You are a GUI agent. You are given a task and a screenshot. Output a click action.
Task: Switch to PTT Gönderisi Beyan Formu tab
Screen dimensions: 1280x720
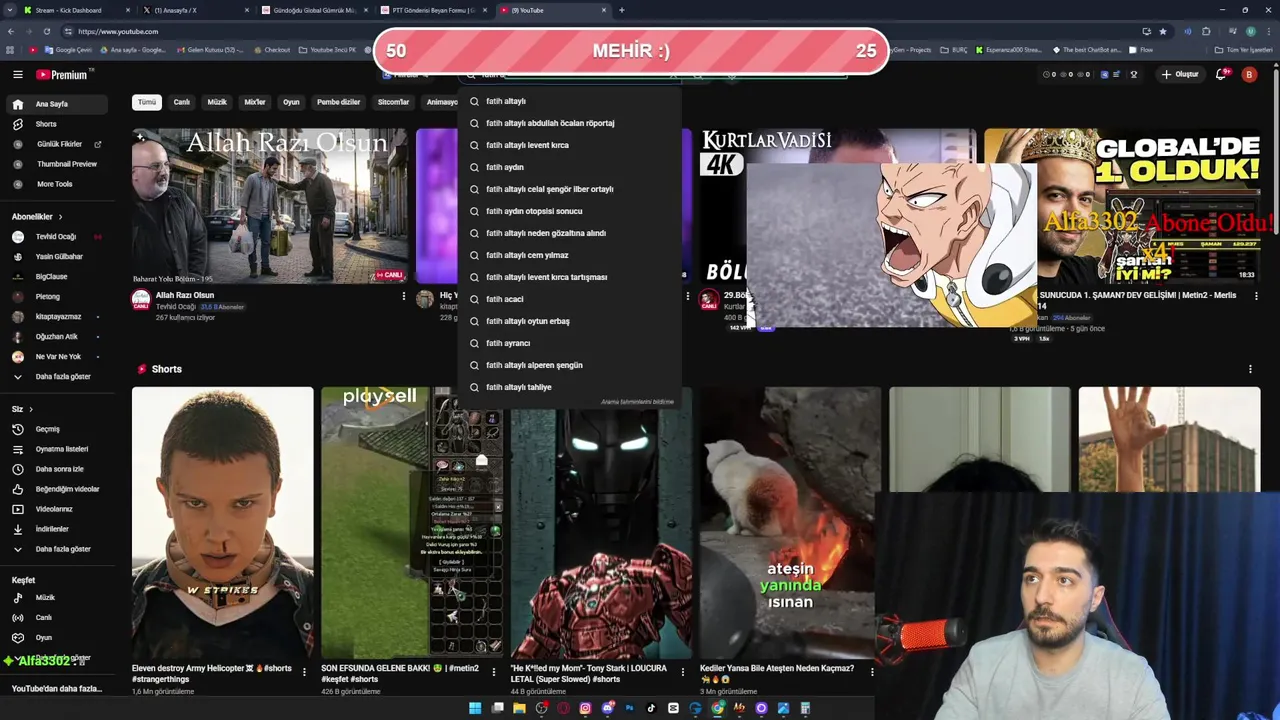tap(435, 10)
